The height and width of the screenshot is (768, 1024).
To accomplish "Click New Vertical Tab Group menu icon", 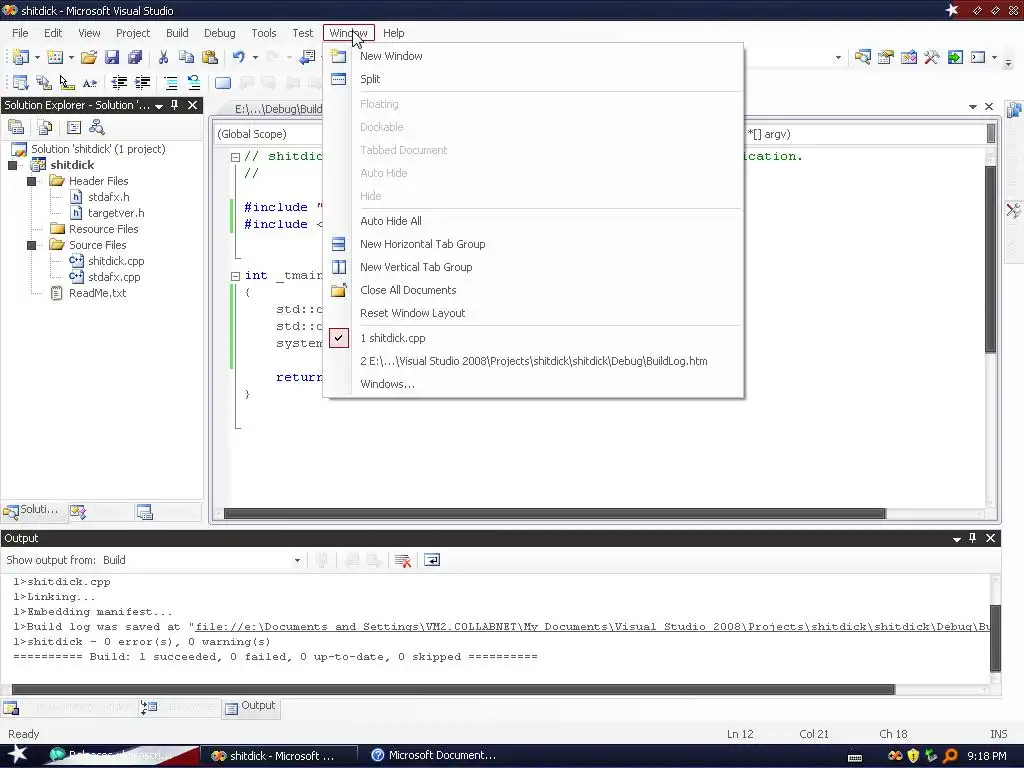I will (x=338, y=267).
